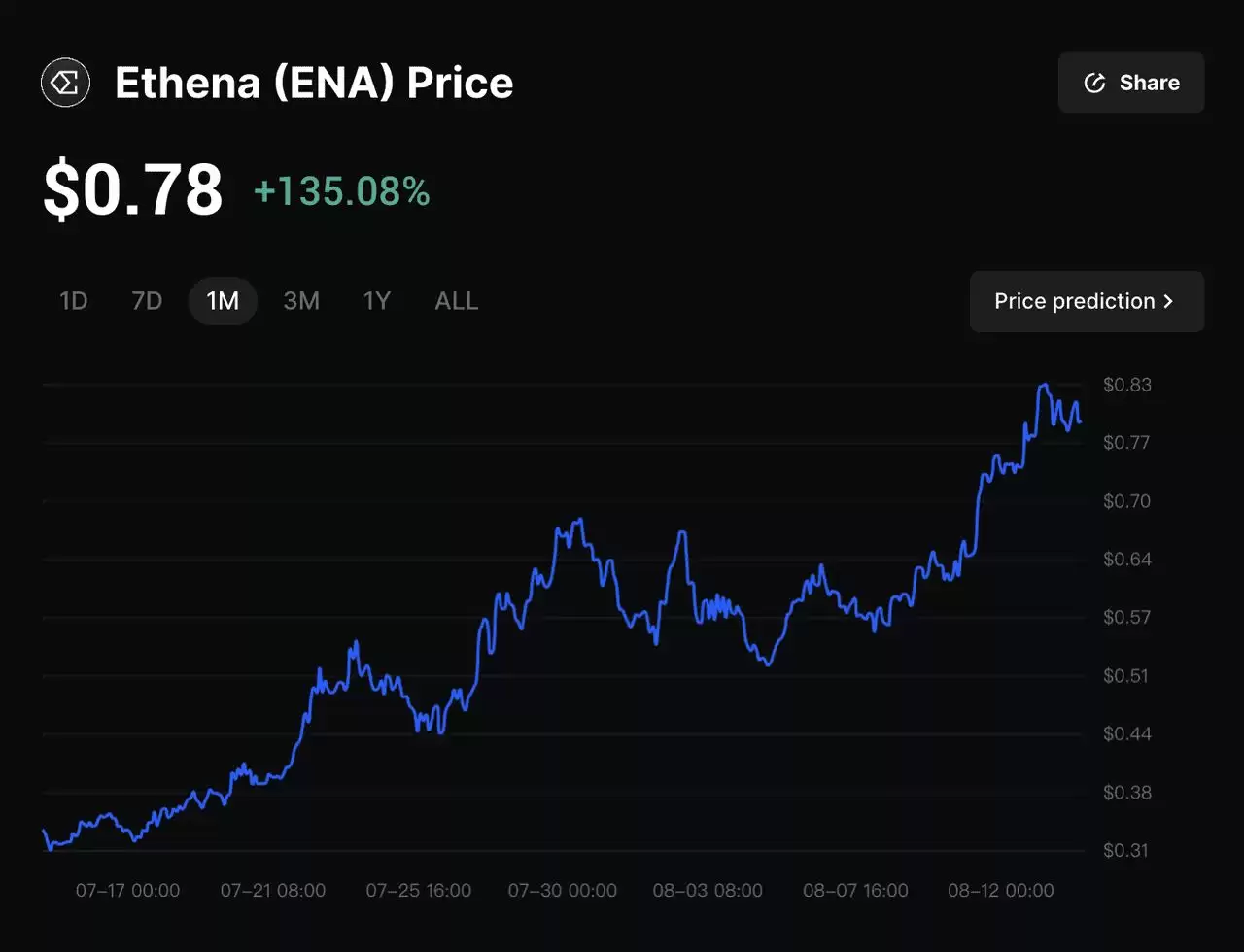Click the Share button
This screenshot has width=1244, height=952.
(1131, 83)
